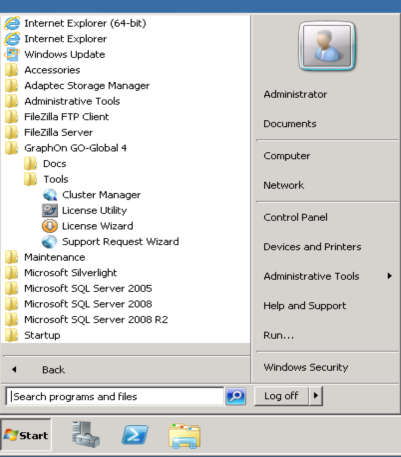401x457 pixels.
Task: Launch Cluster Manager from the Tools folder
Action: (92, 195)
